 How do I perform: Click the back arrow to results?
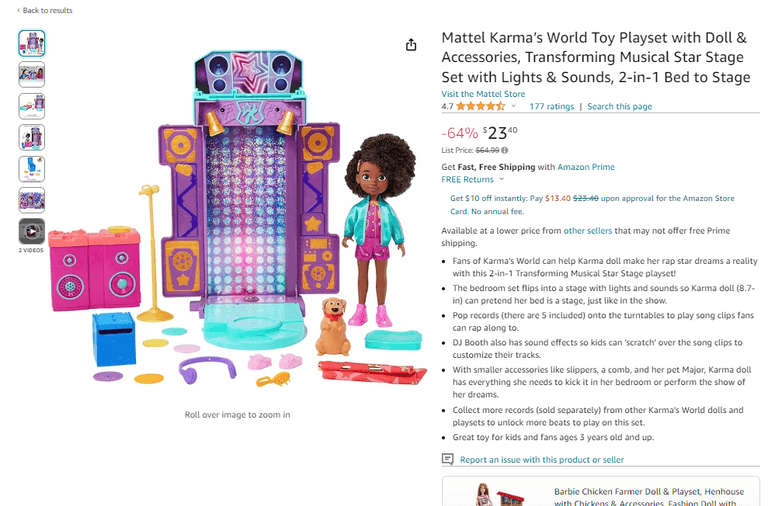click(x=19, y=11)
